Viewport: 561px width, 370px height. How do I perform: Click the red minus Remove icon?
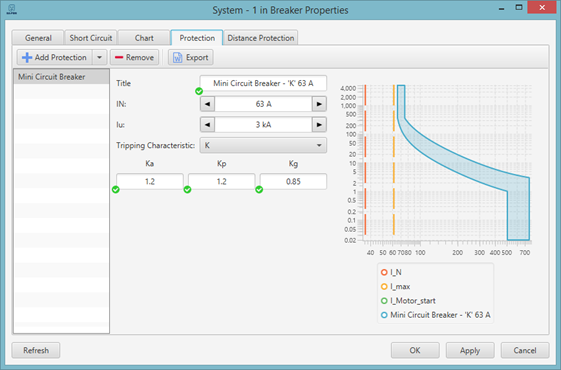(119, 58)
